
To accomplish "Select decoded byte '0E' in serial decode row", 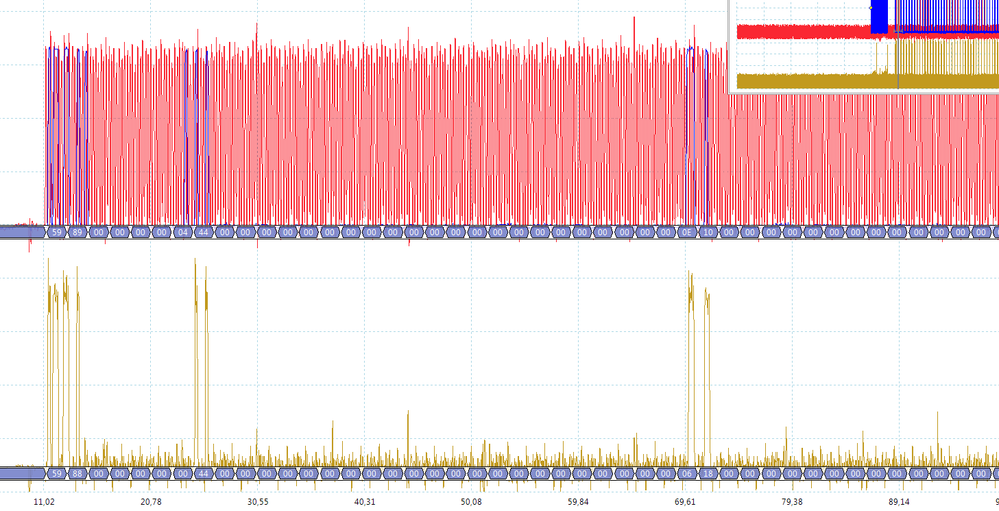I will 687,233.
